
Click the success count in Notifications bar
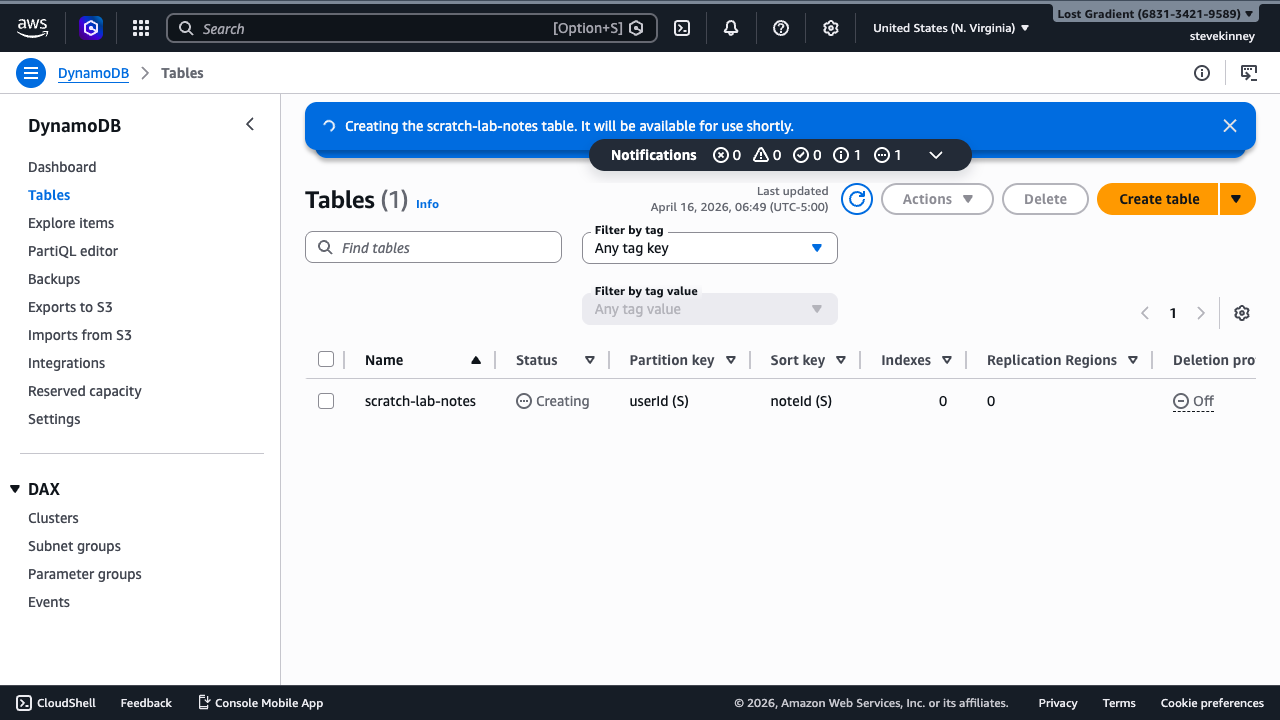(x=807, y=155)
